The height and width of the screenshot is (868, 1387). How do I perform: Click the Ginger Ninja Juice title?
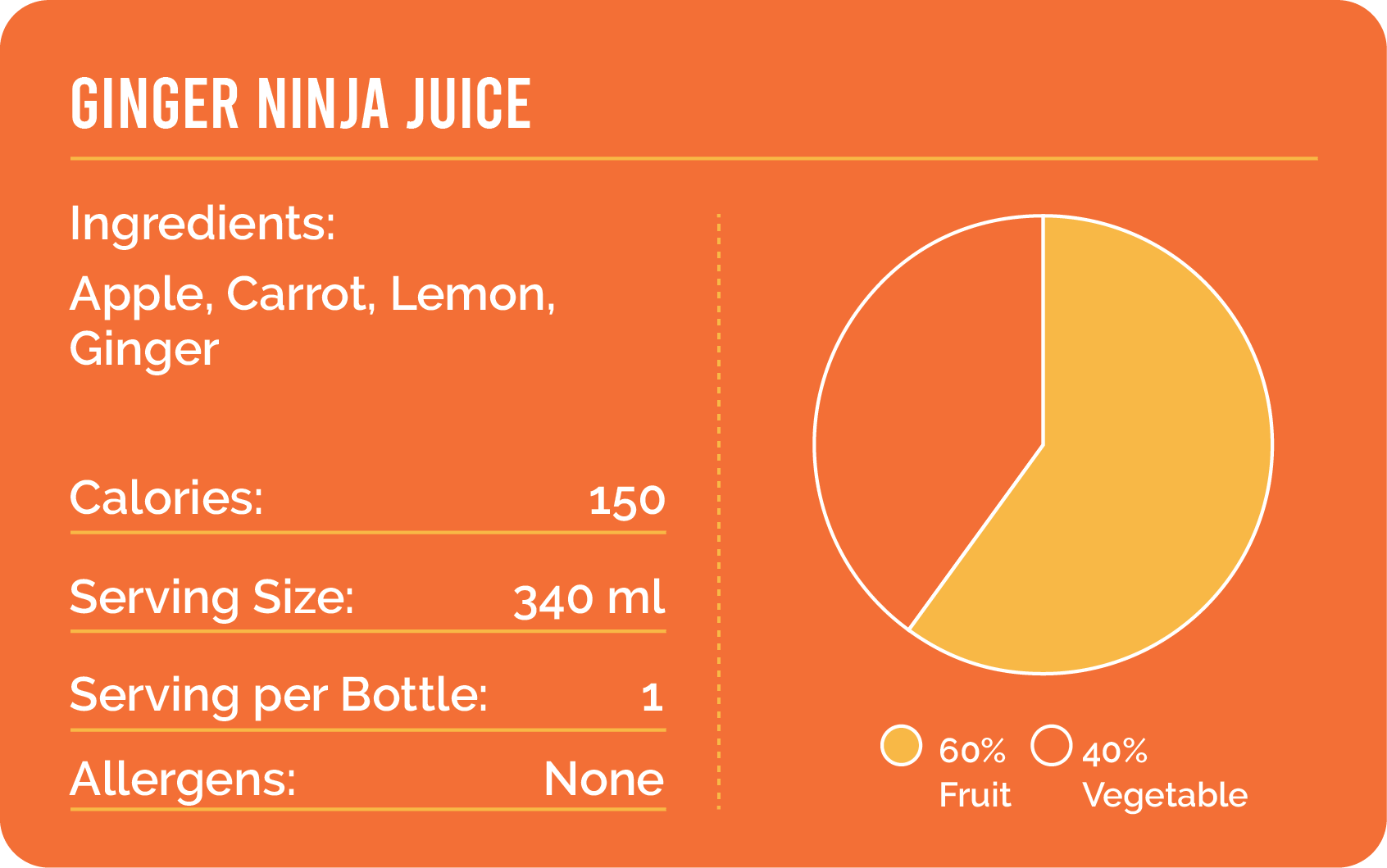point(301,104)
